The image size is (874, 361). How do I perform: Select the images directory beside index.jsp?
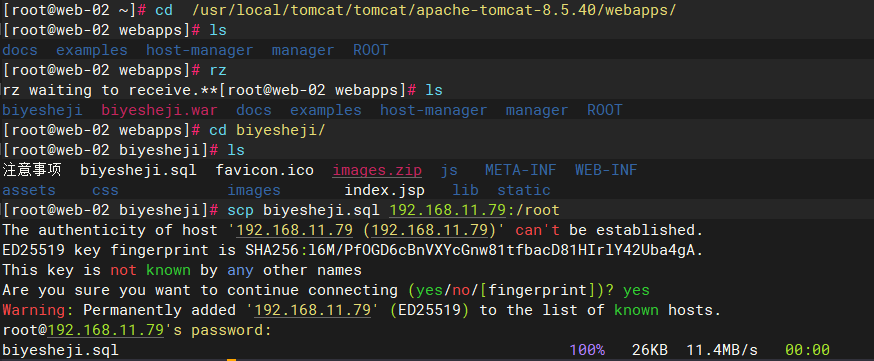click(x=254, y=191)
